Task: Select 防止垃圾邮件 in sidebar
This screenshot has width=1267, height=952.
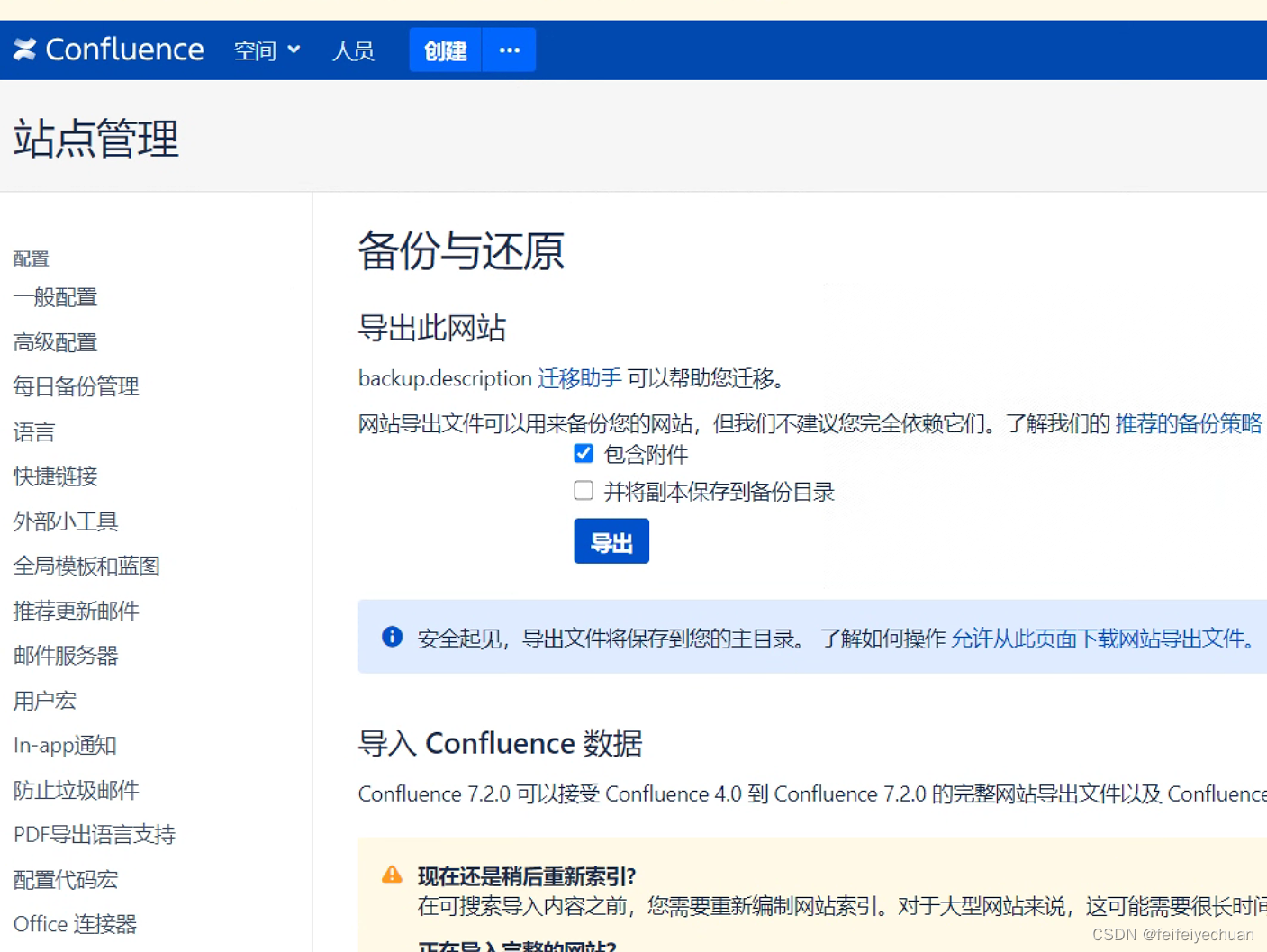Action: click(x=76, y=790)
